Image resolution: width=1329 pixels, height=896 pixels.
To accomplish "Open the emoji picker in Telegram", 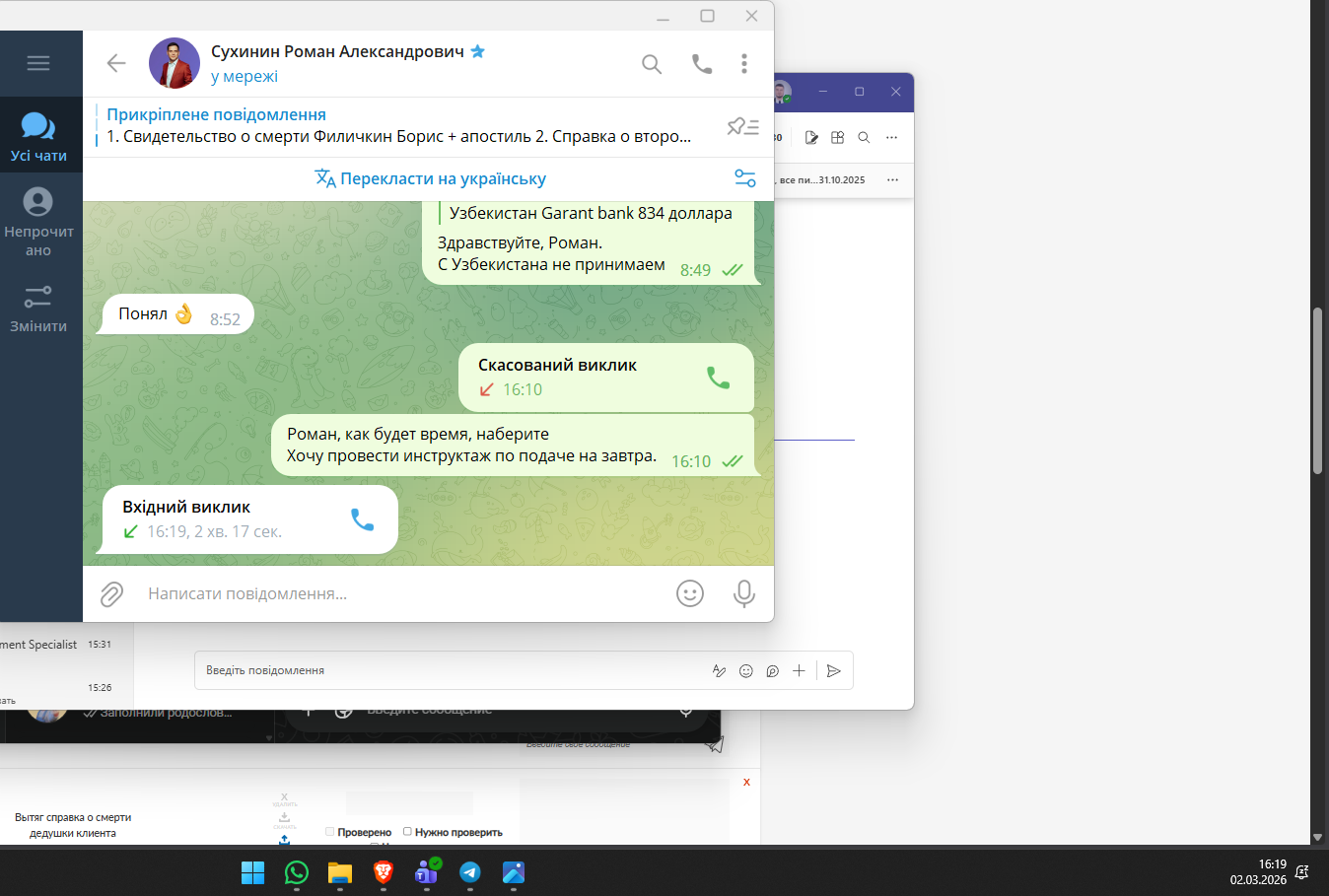I will point(690,593).
